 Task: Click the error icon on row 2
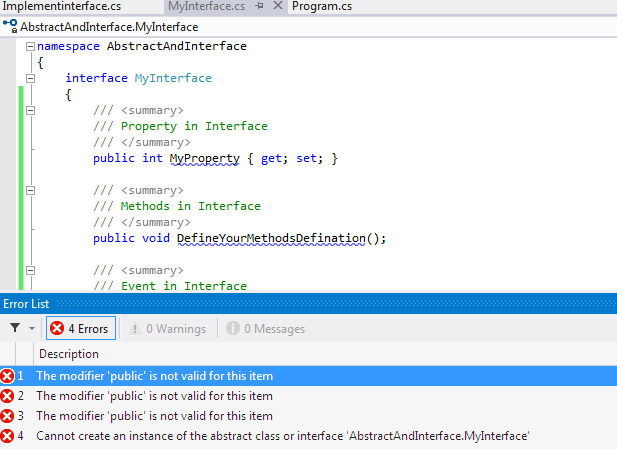click(7, 396)
